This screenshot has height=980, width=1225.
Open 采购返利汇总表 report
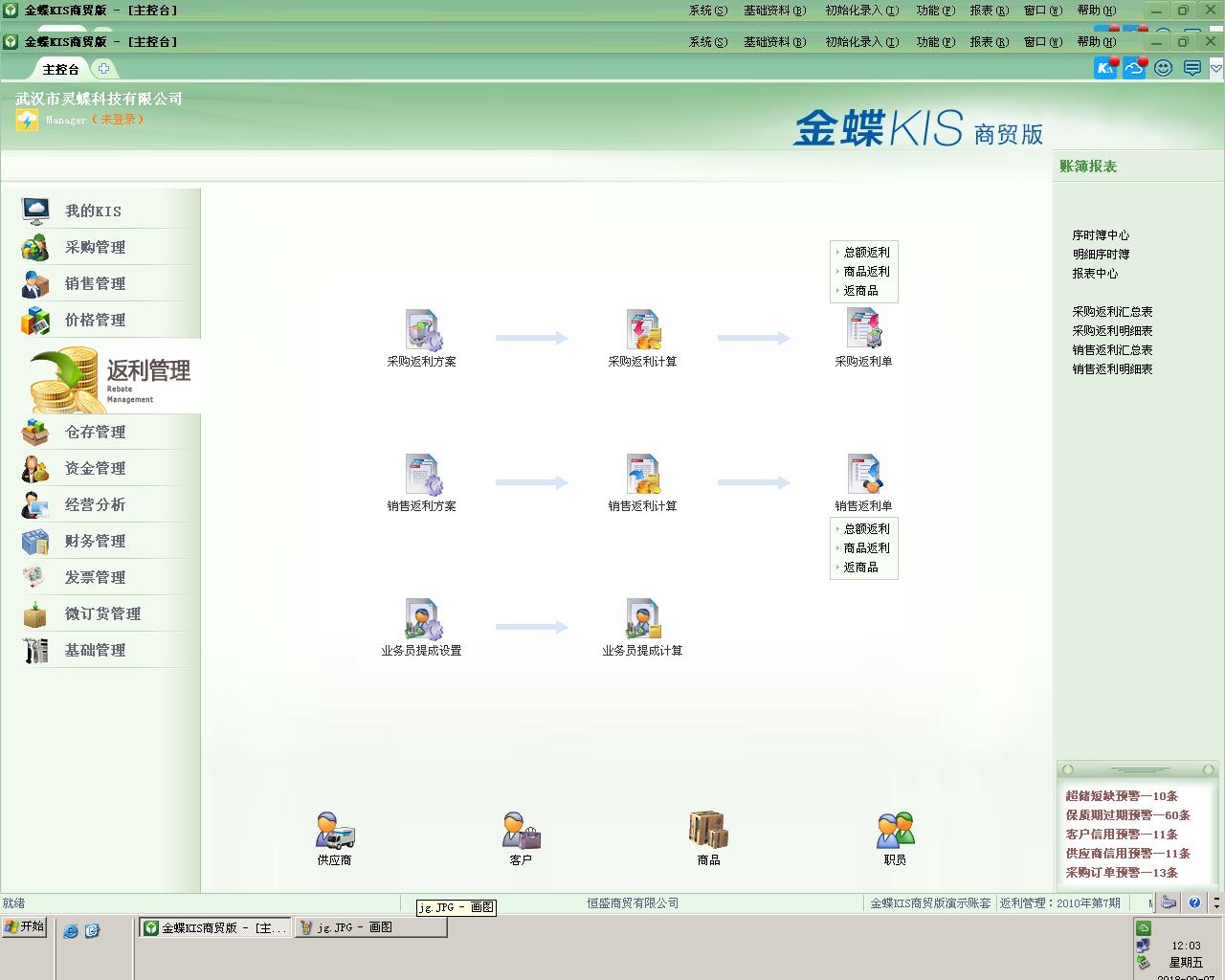click(1112, 311)
